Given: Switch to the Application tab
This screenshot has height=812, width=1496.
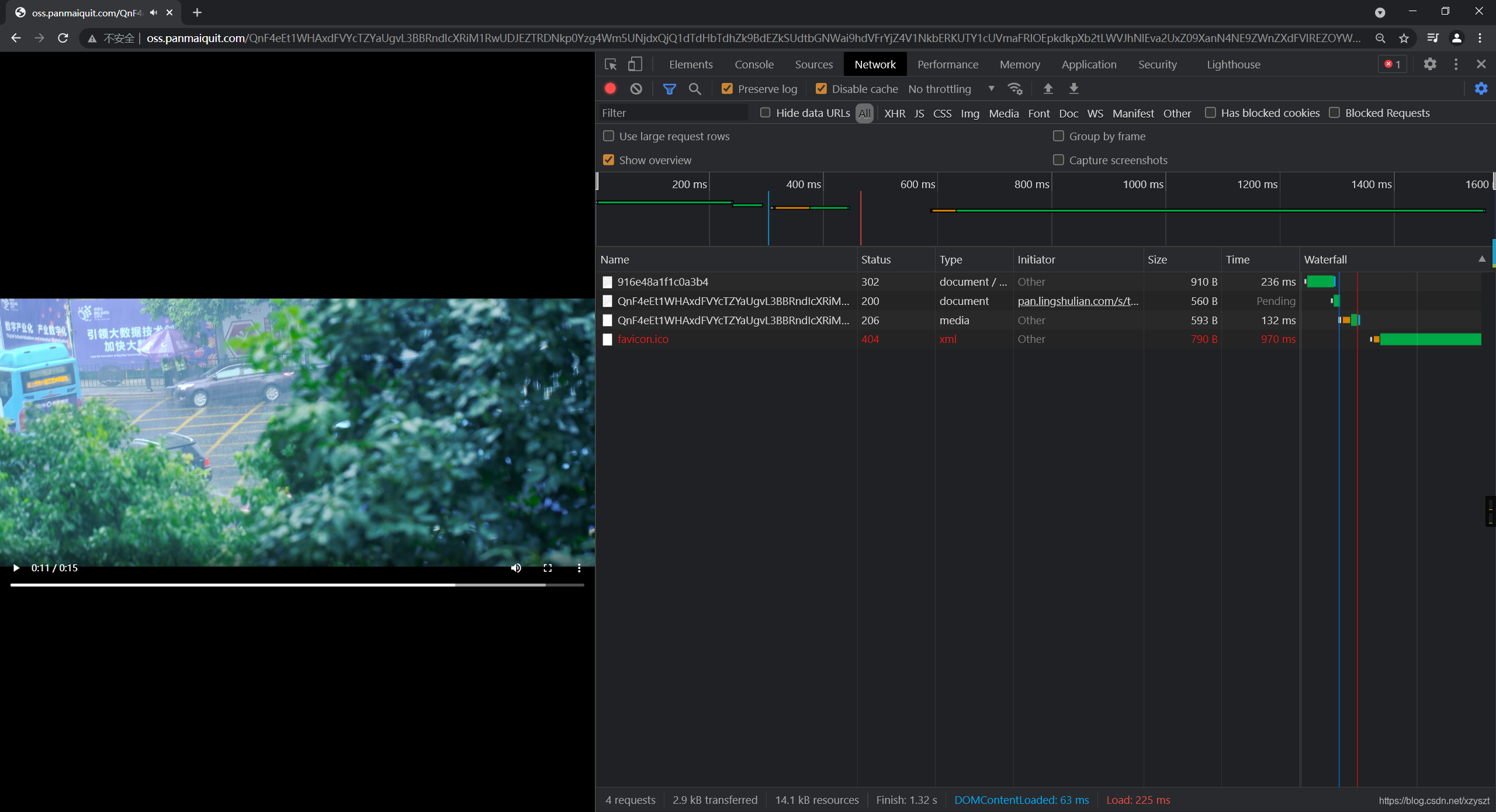Looking at the screenshot, I should pos(1089,64).
